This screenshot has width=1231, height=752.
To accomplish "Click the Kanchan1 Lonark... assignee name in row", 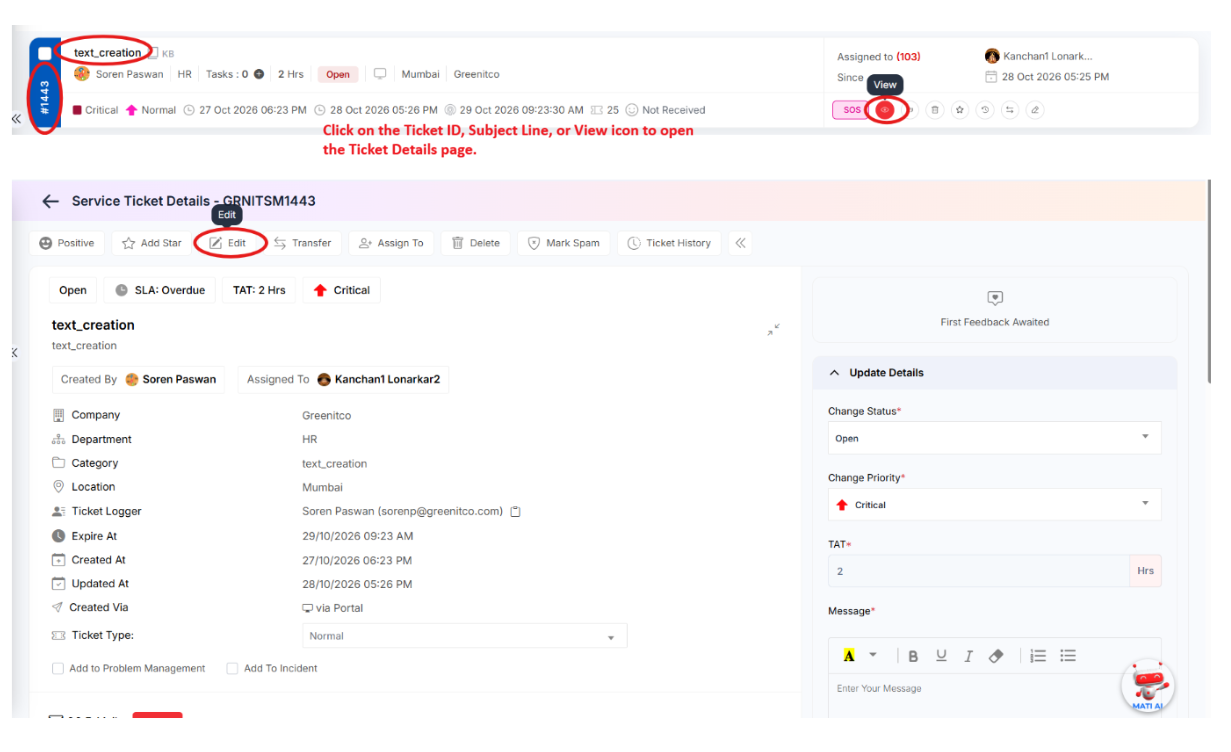I will coord(1048,56).
